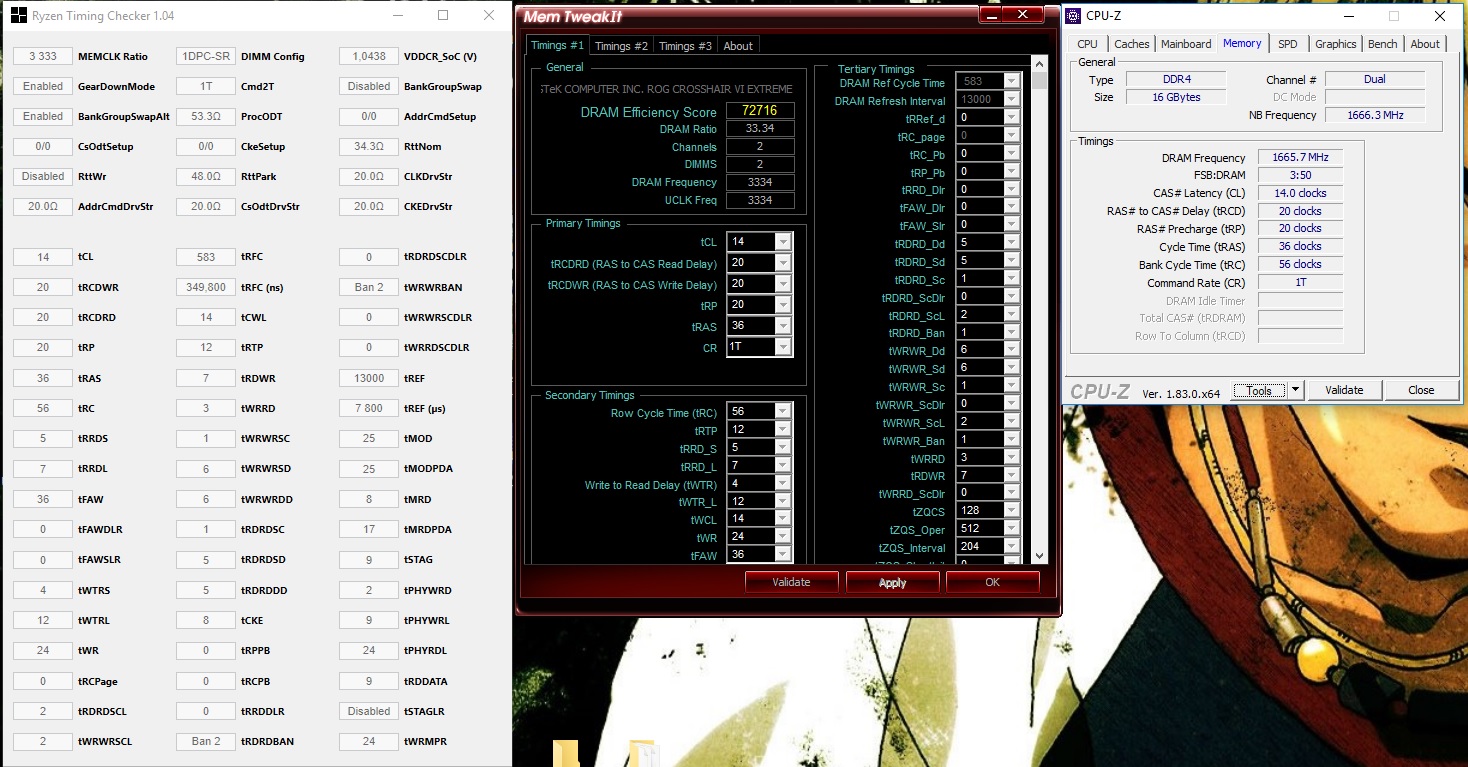Click the MEMCLK Ratio value 3 333
The height and width of the screenshot is (767, 1468).
click(x=43, y=56)
